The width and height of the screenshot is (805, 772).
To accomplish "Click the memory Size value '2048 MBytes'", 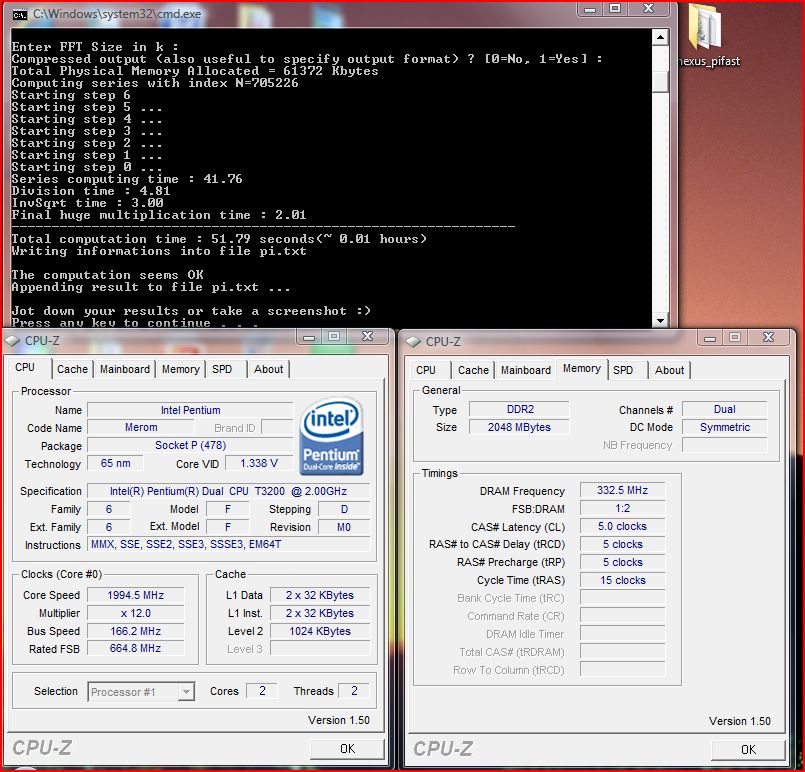I will click(520, 427).
